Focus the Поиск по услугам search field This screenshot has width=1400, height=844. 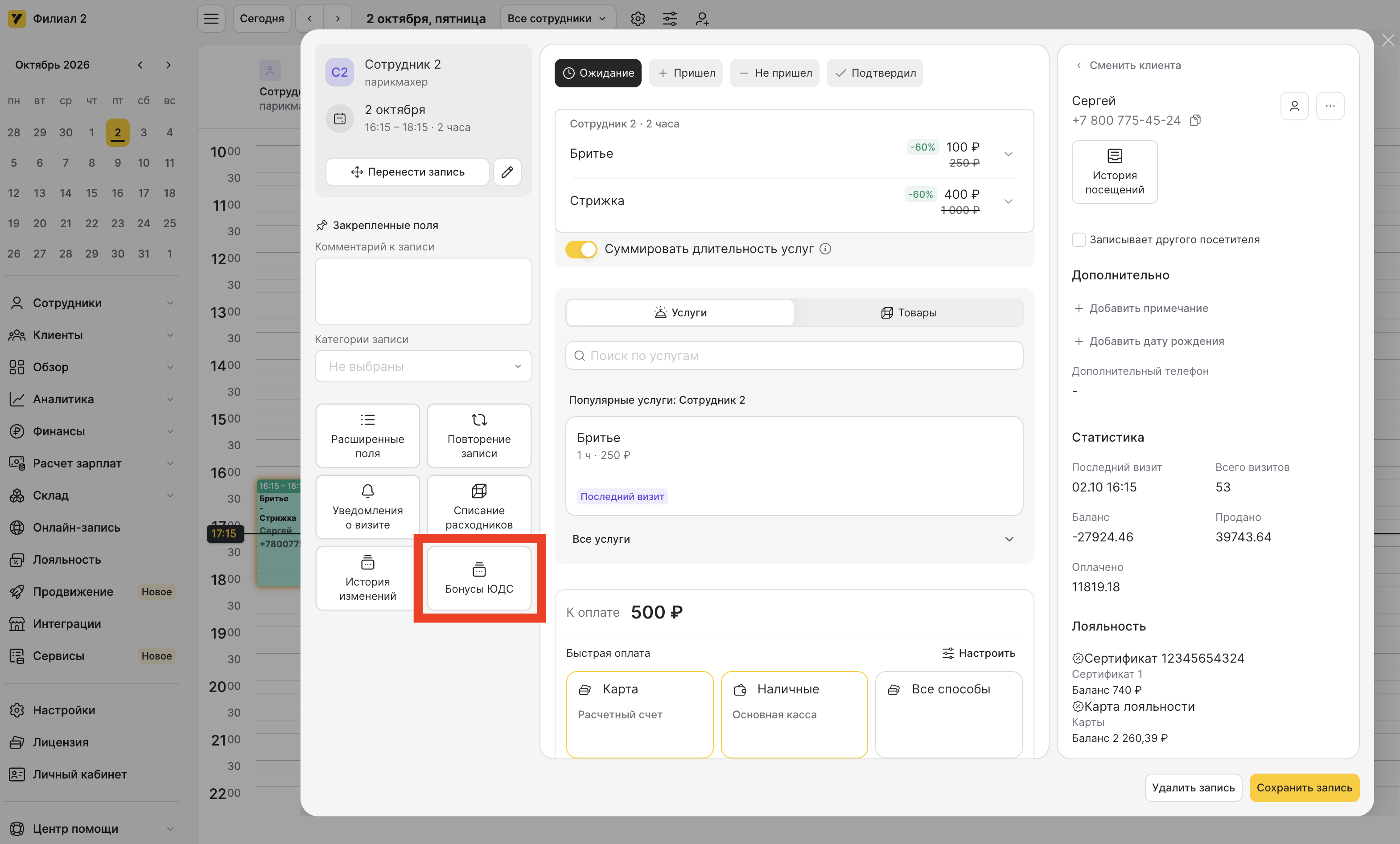[794, 356]
